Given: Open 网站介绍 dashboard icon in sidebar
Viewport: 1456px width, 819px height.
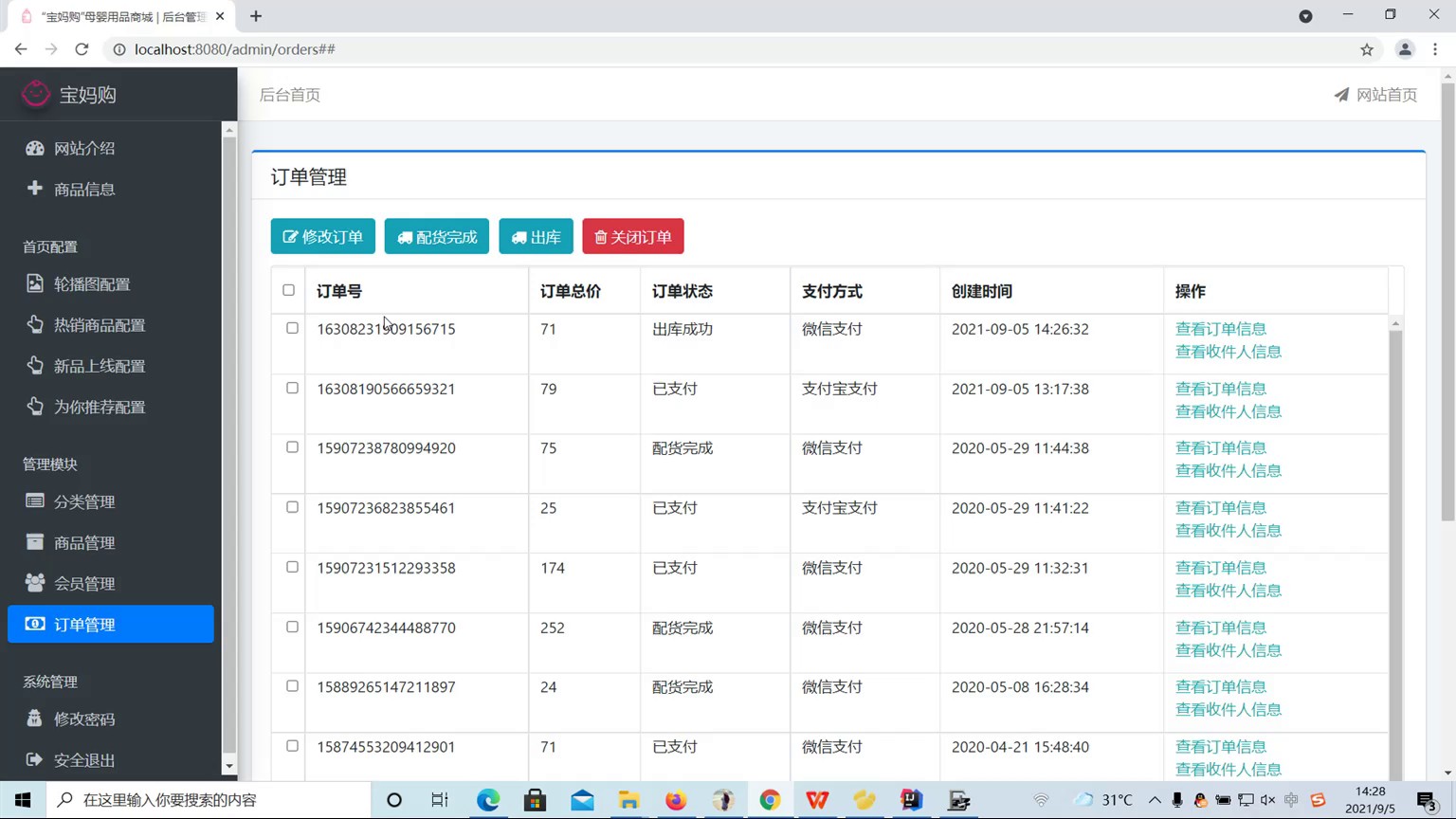Looking at the screenshot, I should click(35, 148).
